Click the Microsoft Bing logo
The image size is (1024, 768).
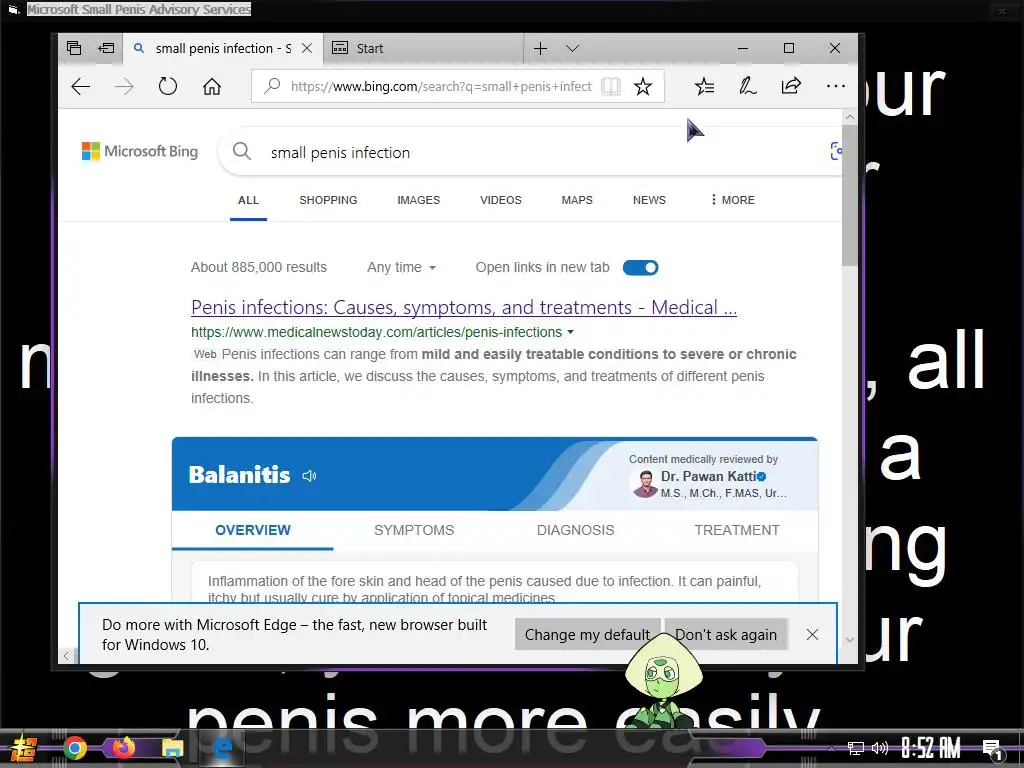[x=140, y=152]
